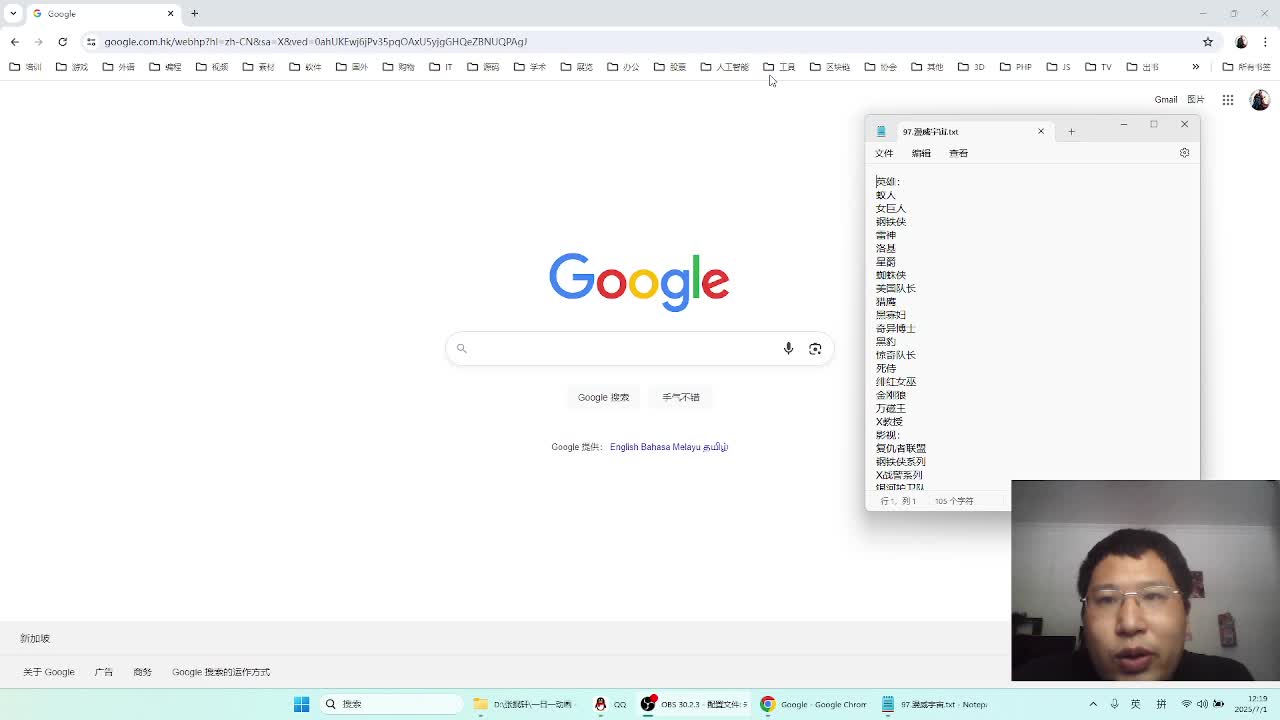Open the 人工智能 bookmark folder

725,67
